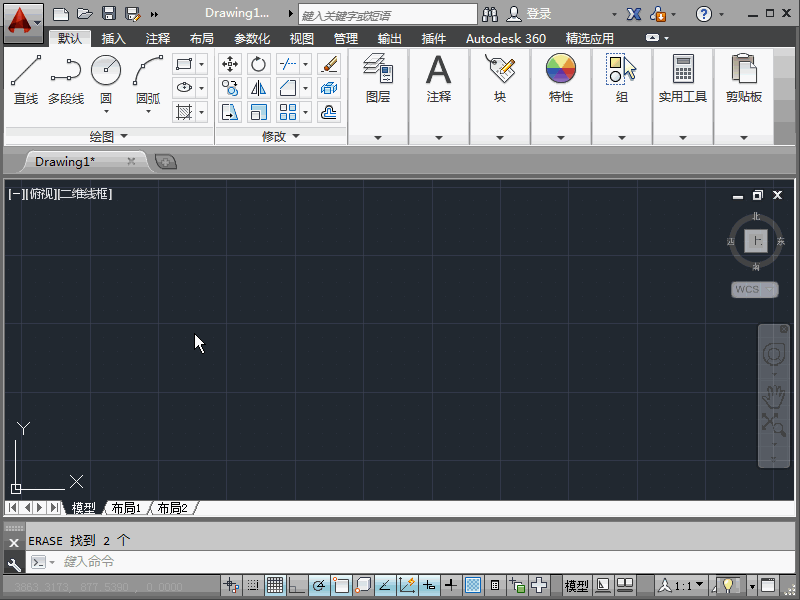
Task: Choose the Arc (圆弧) tool
Action: 148,72
